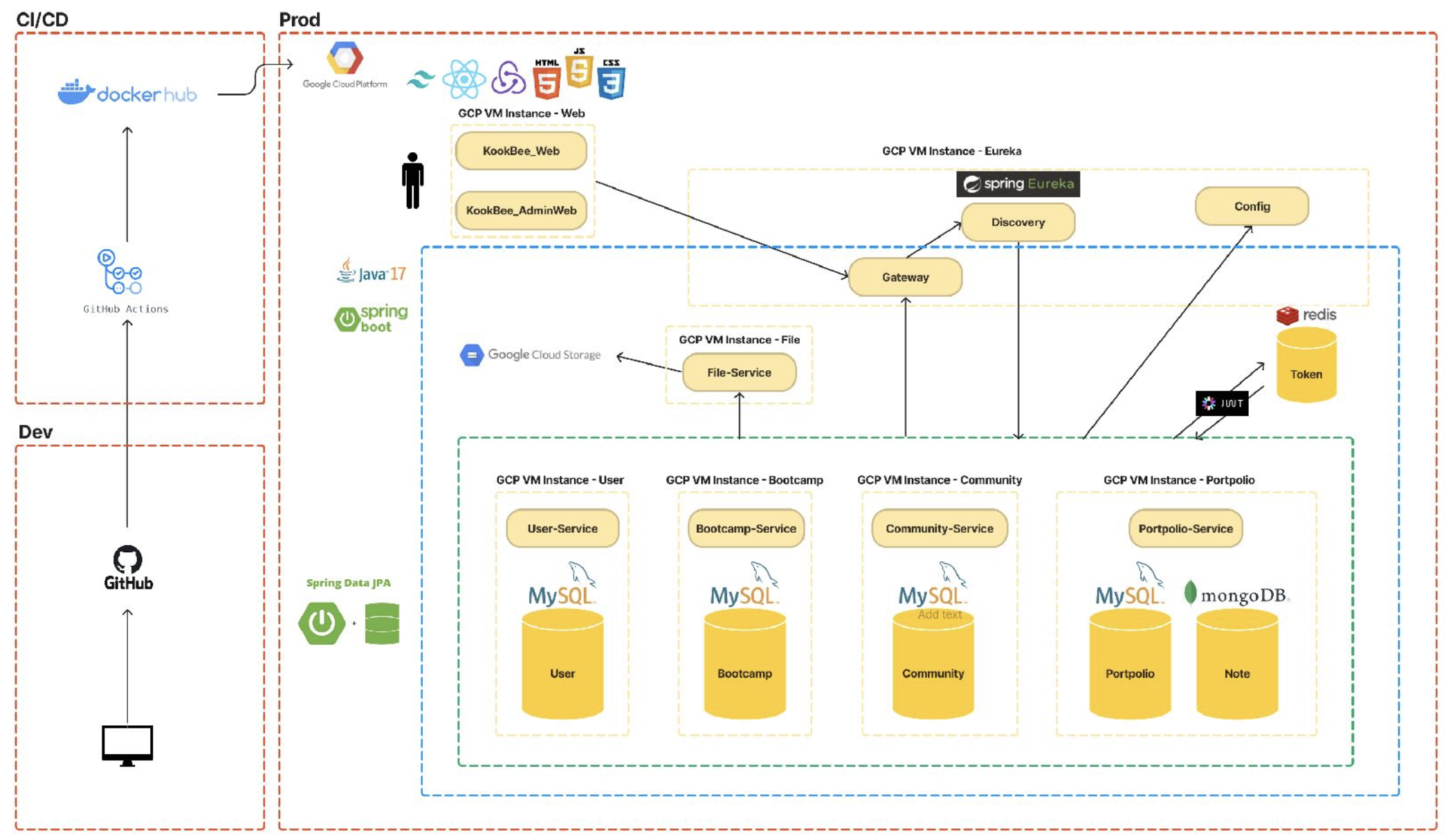Open the Gateway node

[904, 277]
